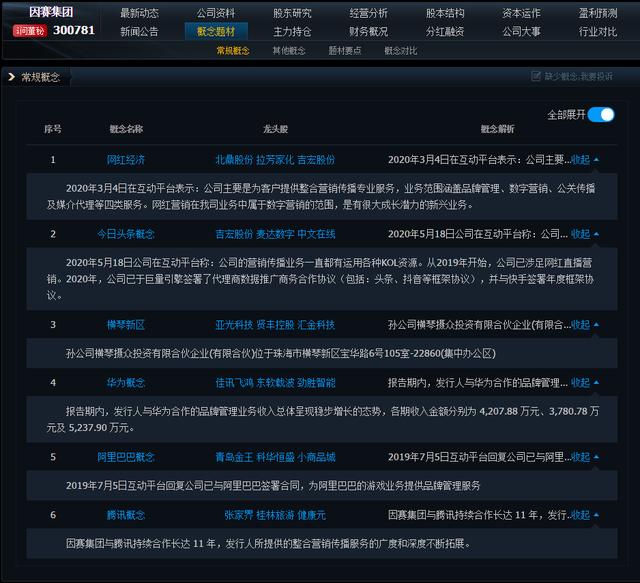Click the 龙头股 column header
Image resolution: width=640 pixels, height=583 pixels.
click(275, 129)
